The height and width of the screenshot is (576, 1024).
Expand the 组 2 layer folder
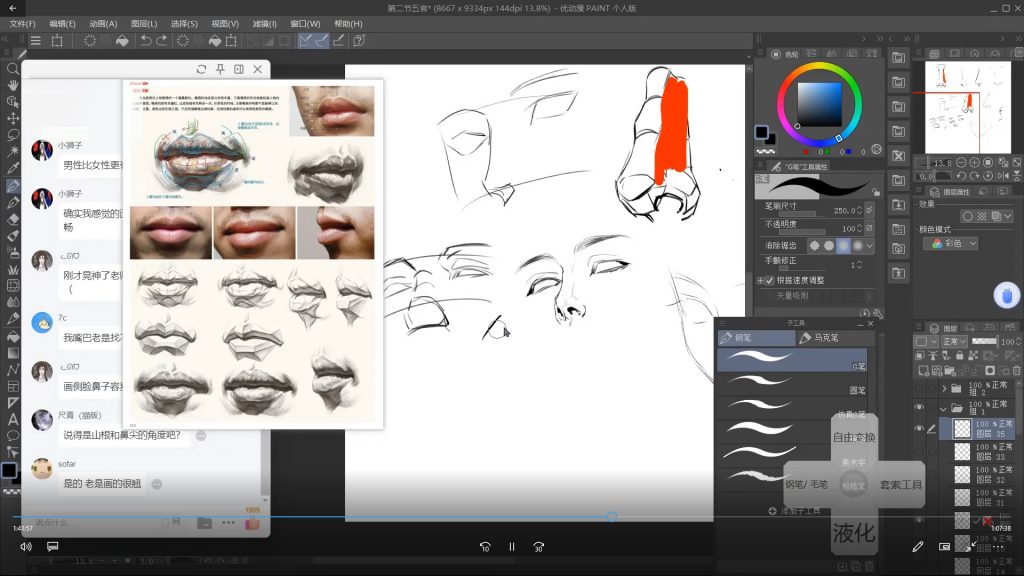(943, 387)
